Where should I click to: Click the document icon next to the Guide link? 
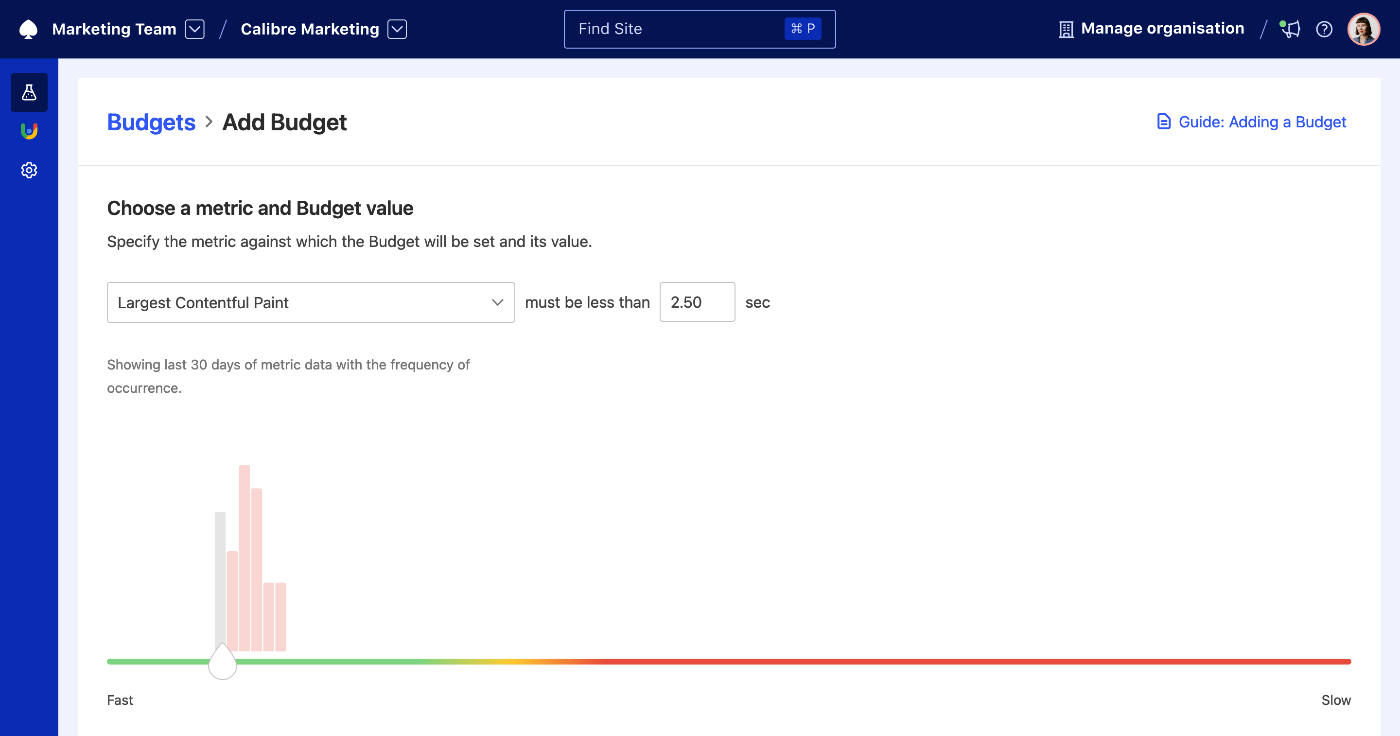click(1163, 120)
